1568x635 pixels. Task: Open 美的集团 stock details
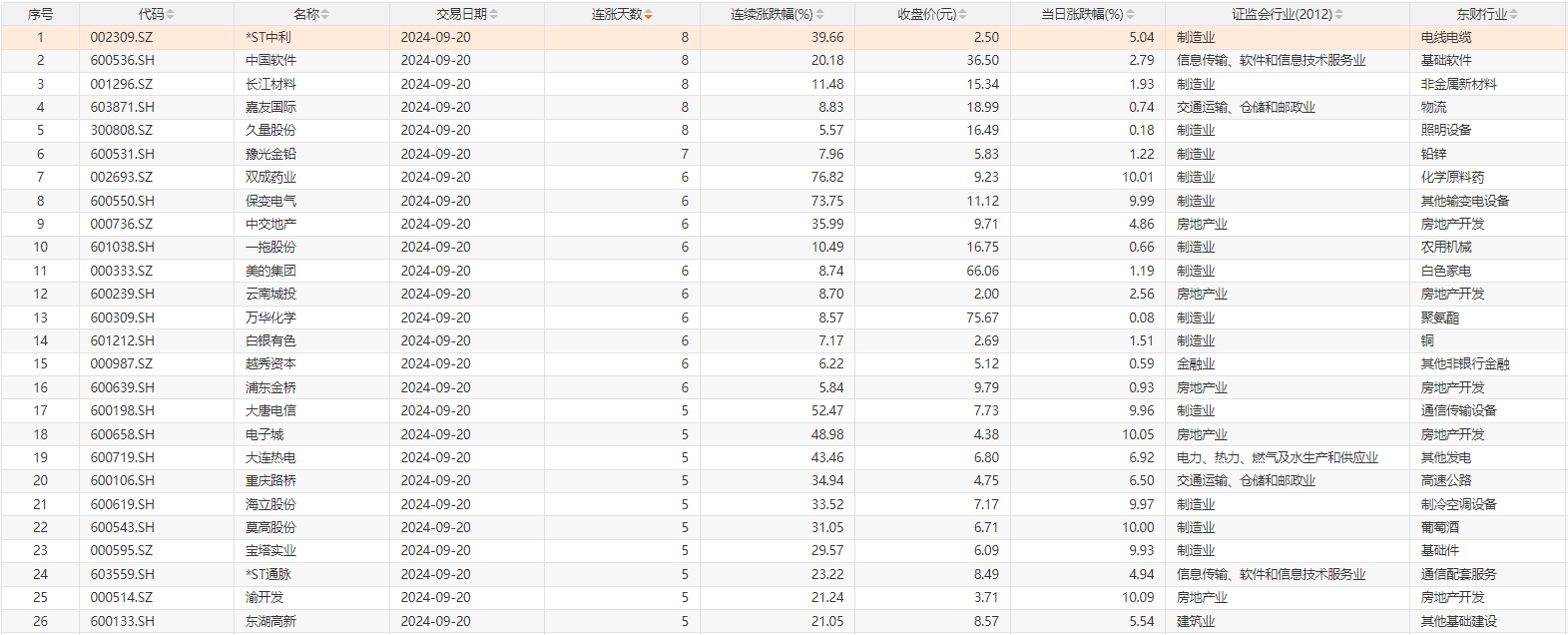270,271
